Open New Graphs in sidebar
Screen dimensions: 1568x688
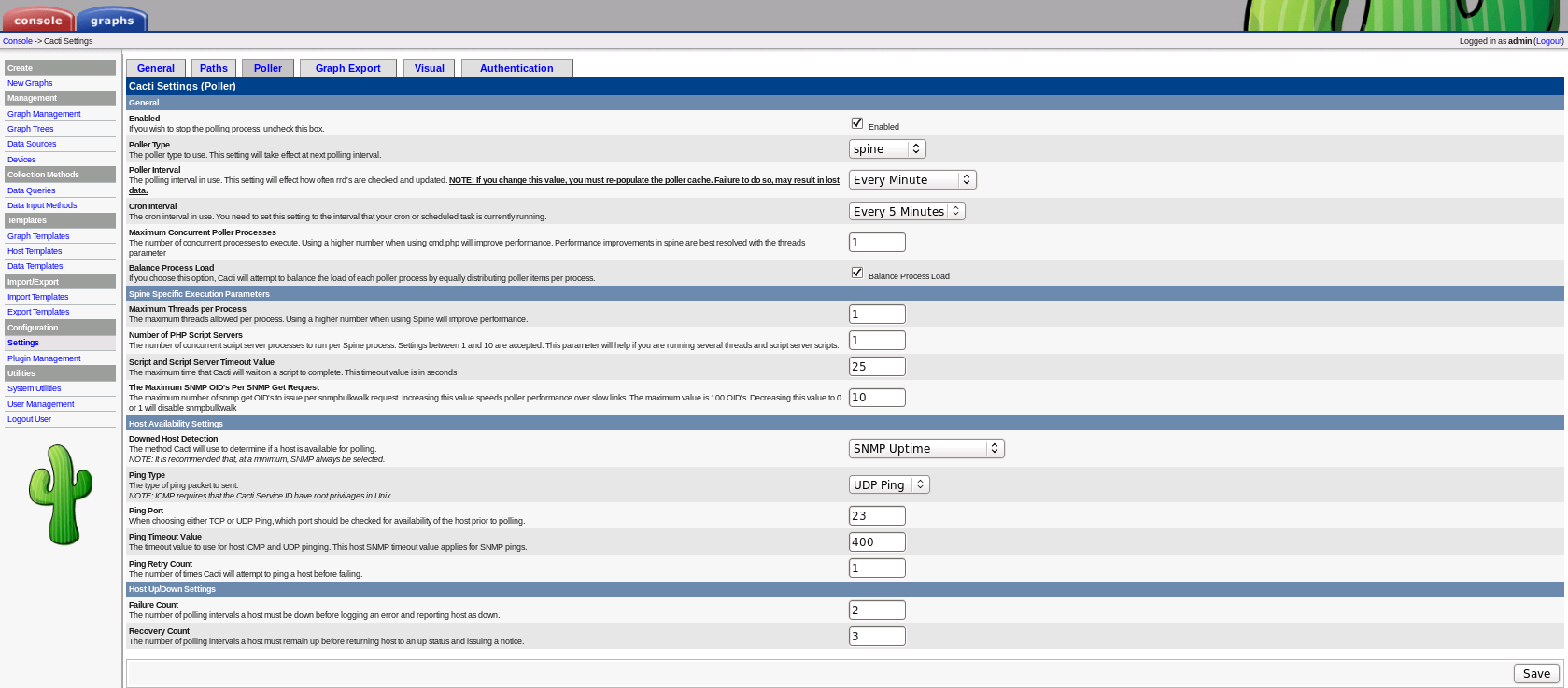pos(30,83)
